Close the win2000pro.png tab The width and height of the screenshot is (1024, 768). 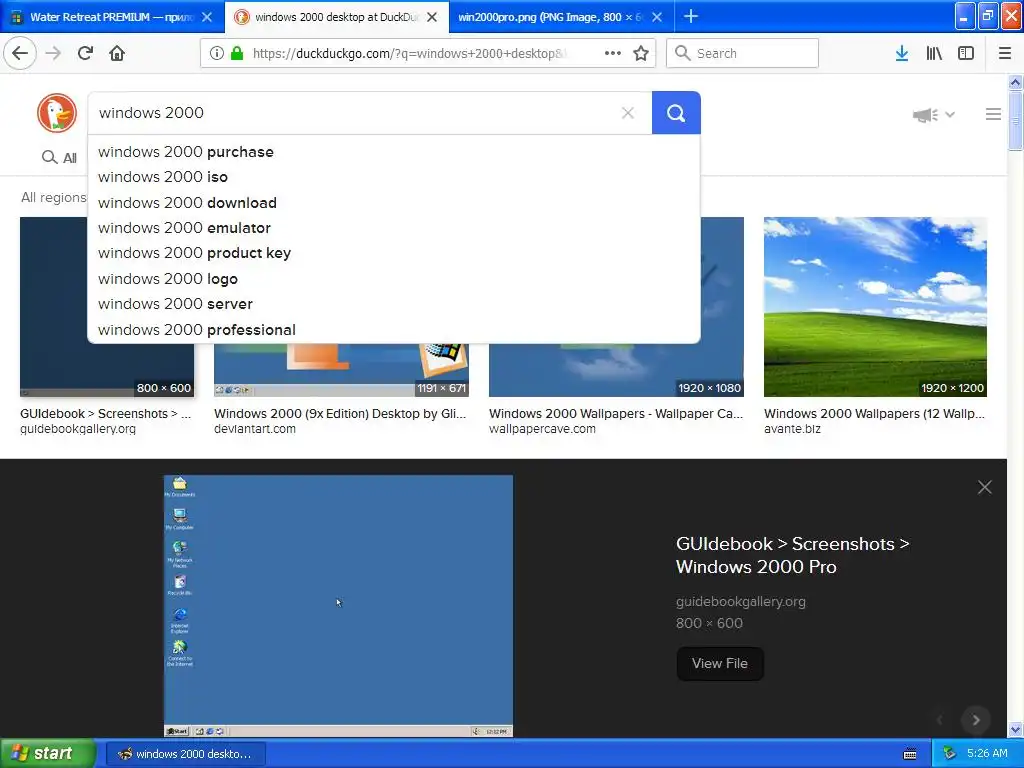657,17
